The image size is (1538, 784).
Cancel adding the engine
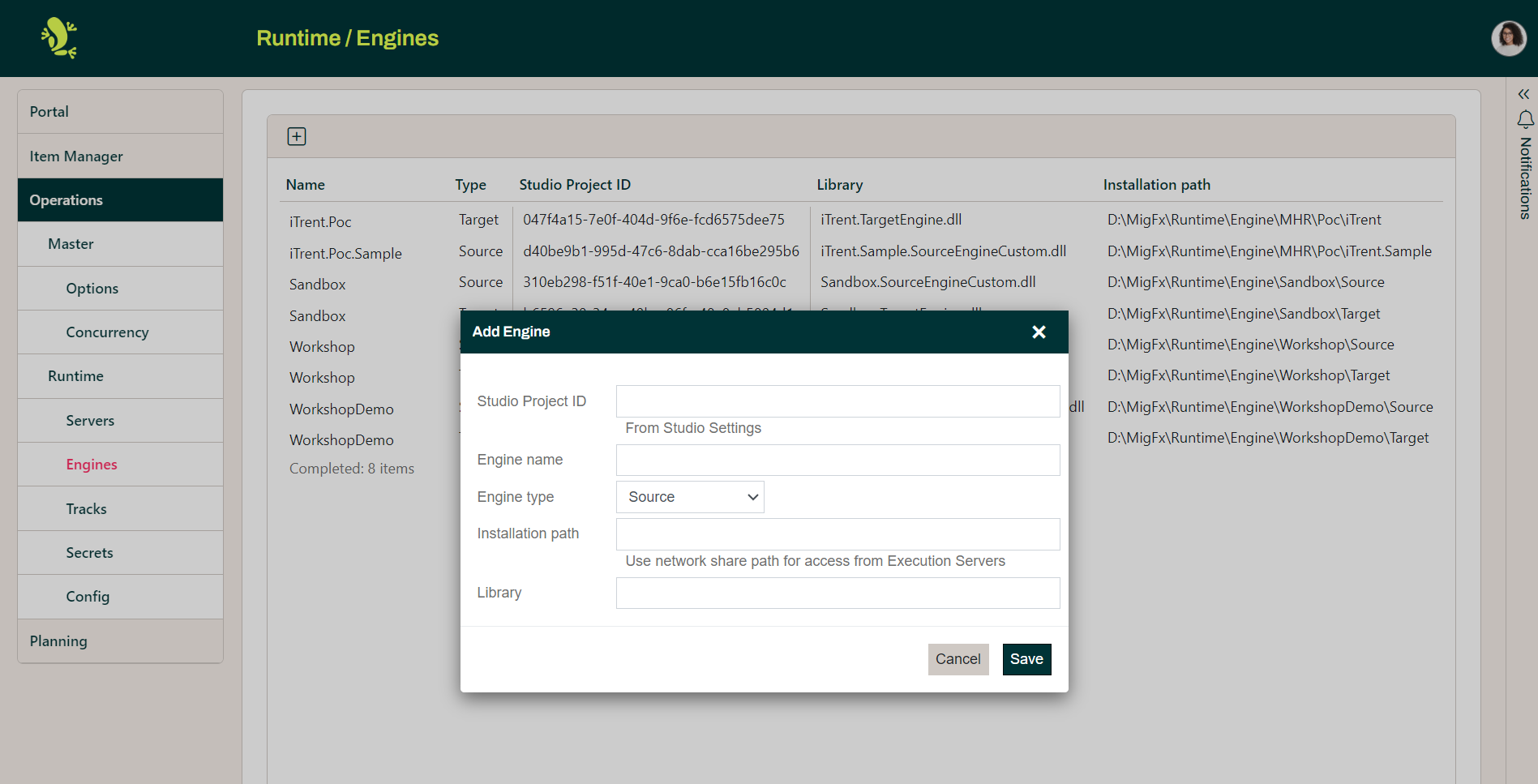tap(958, 659)
